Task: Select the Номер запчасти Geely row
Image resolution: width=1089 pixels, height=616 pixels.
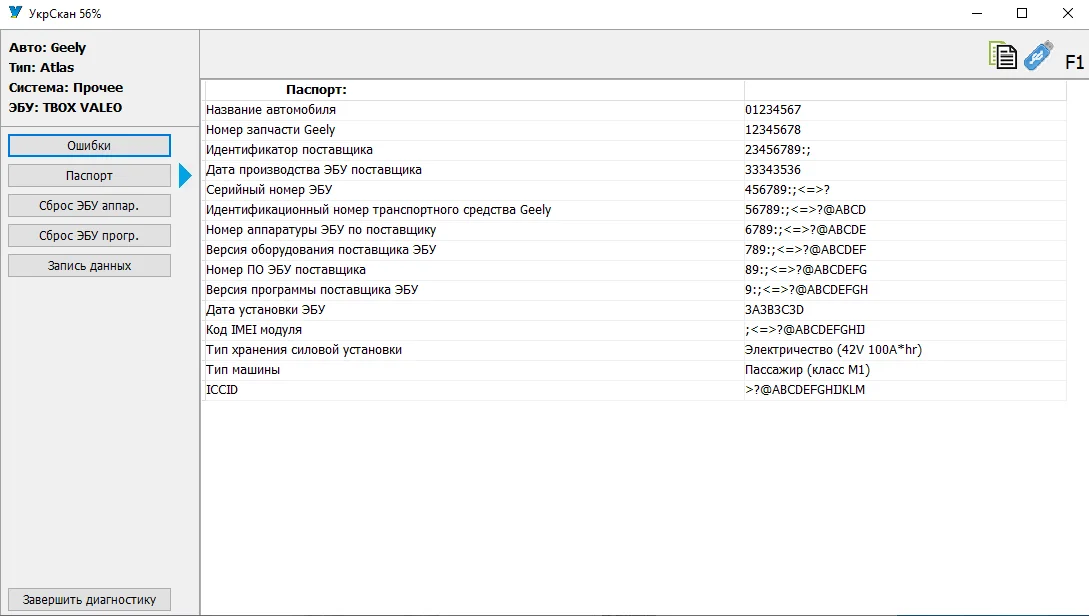Action: tap(635, 130)
